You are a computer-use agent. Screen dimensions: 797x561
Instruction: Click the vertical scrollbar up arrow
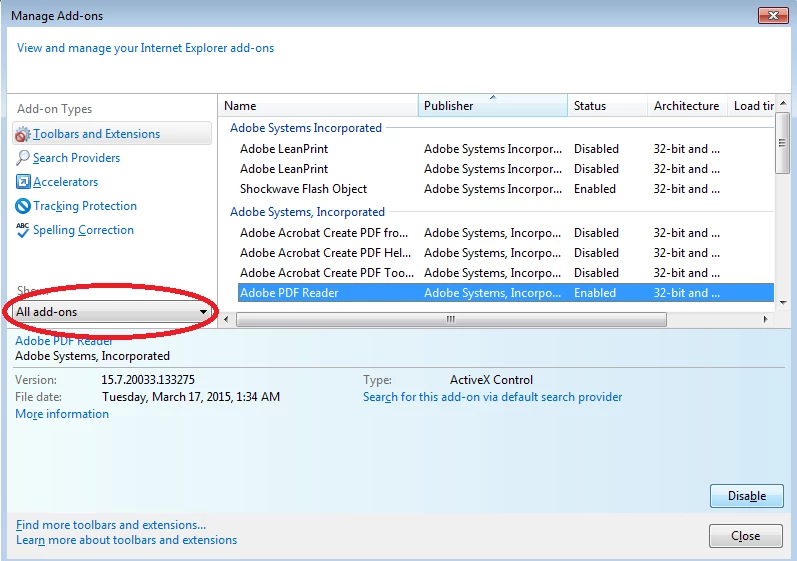point(783,103)
